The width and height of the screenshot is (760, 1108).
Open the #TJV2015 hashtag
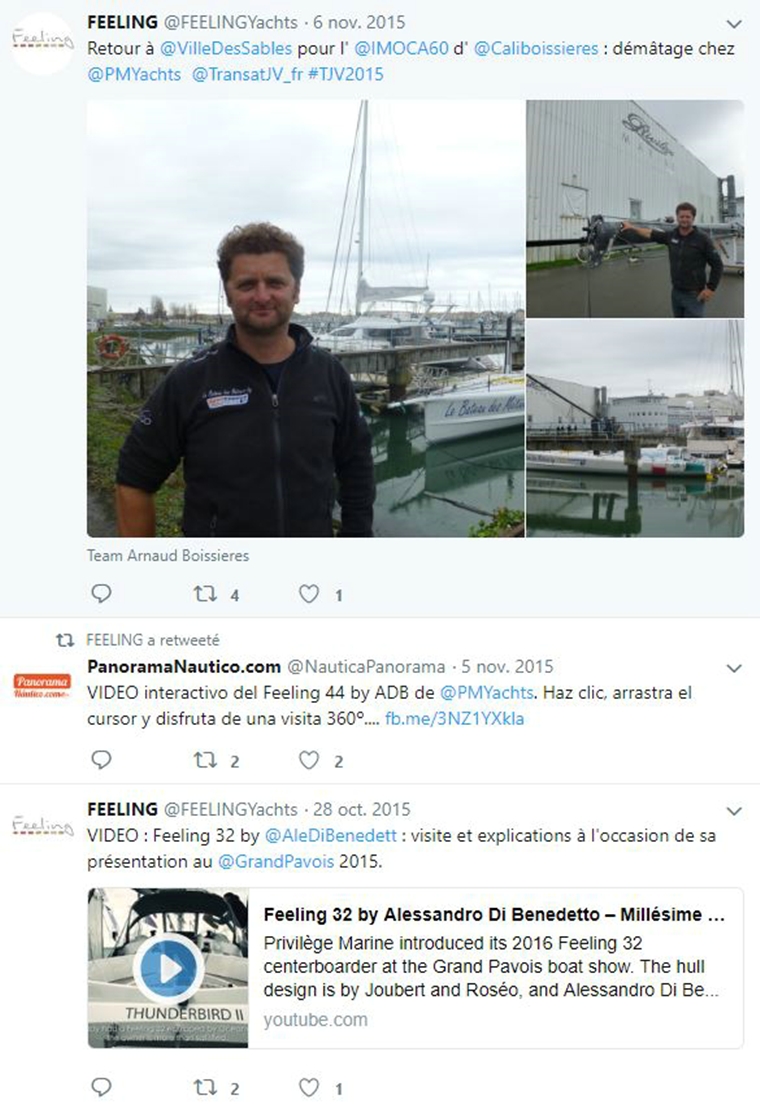coord(346,74)
